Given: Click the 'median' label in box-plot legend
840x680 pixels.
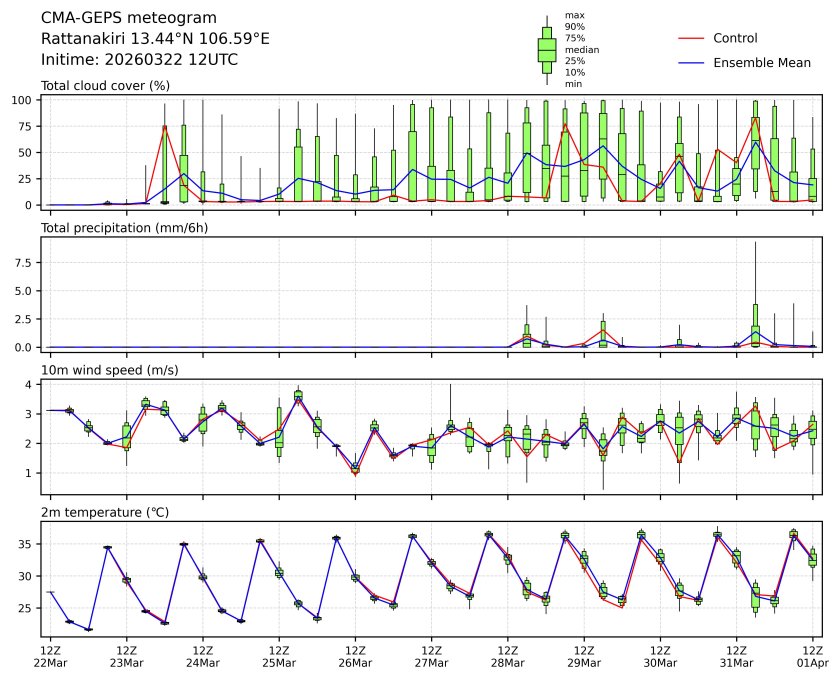Looking at the screenshot, I should tap(580, 49).
